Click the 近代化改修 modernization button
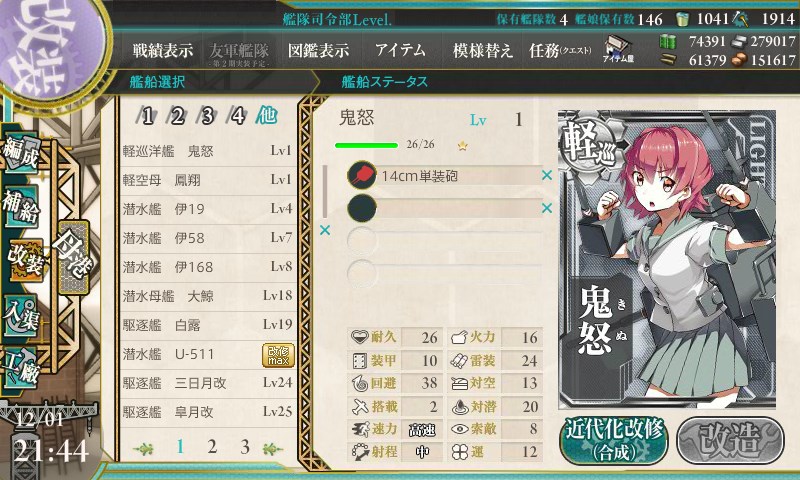The height and width of the screenshot is (480, 800). (613, 440)
